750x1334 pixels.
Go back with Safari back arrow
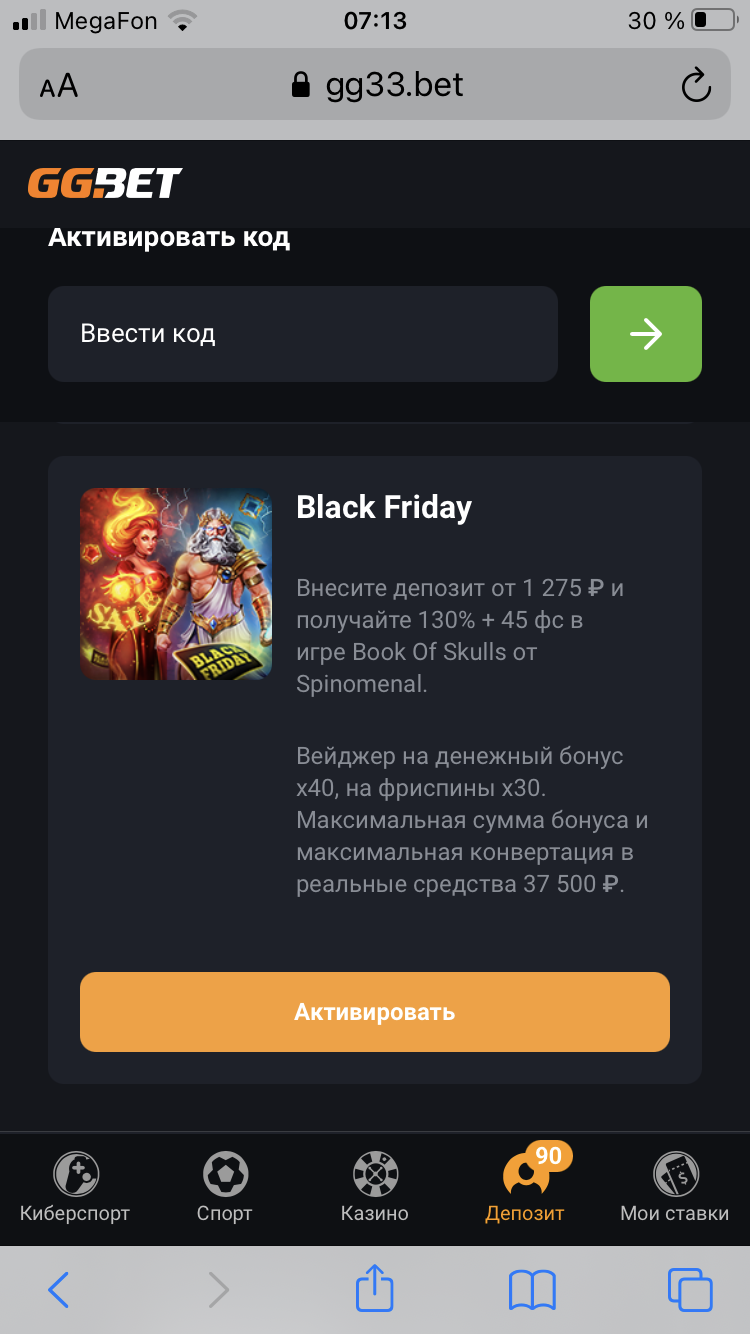coord(59,1290)
